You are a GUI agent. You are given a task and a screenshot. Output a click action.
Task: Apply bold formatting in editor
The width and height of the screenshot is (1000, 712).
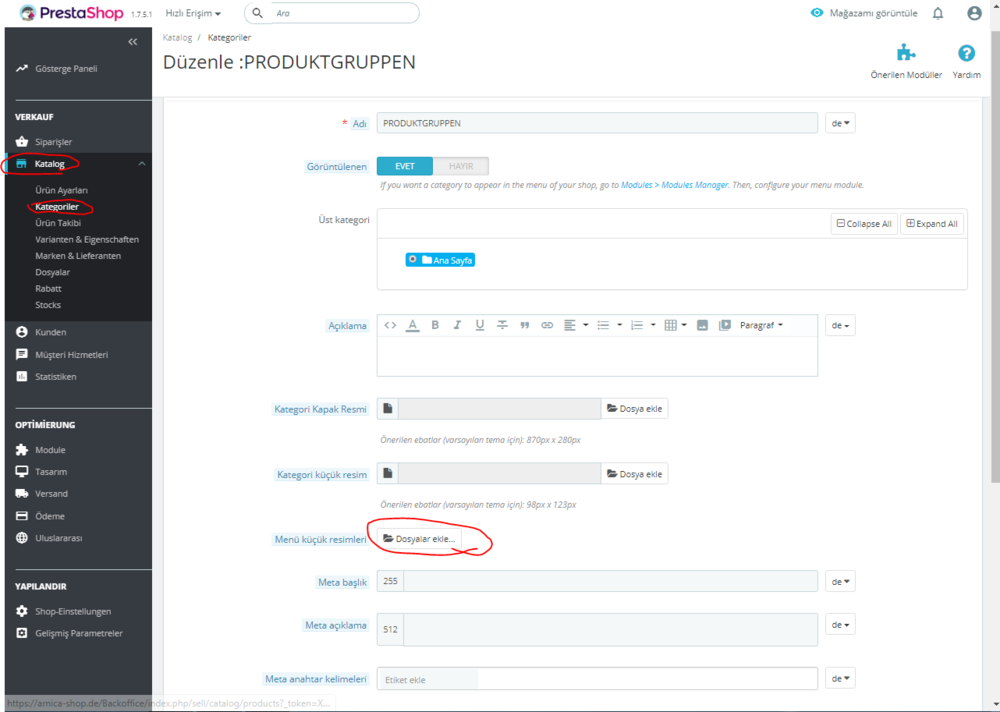click(435, 325)
